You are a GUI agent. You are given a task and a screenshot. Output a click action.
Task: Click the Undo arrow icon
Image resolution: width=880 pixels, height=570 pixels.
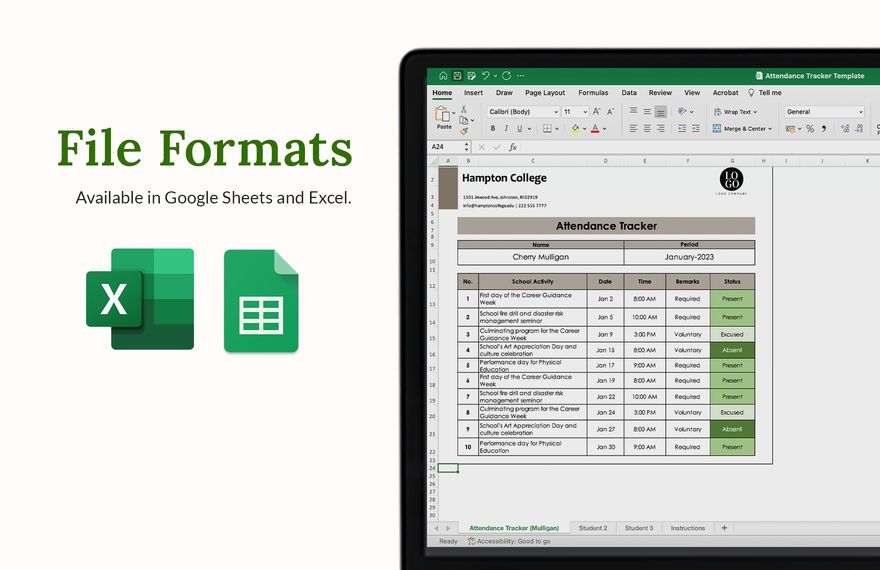pos(485,76)
